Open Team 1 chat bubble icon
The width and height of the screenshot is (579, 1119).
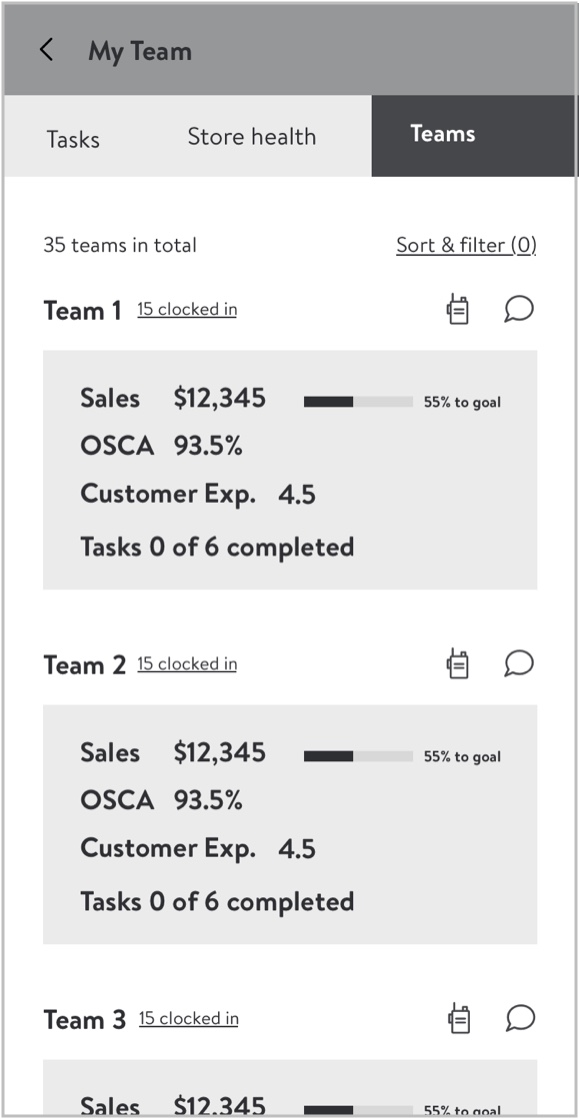pyautogui.click(x=519, y=310)
